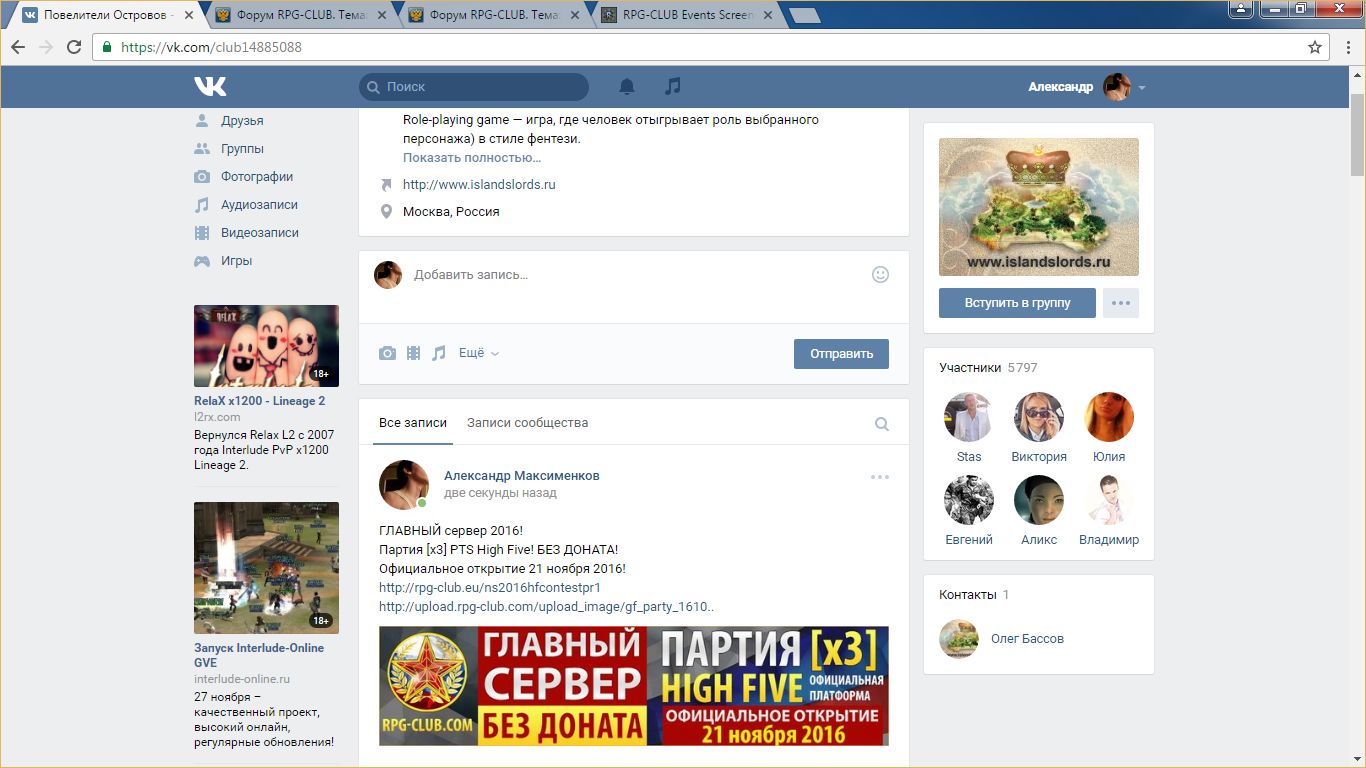
Task: Click Запуск Interlude-Online GVE ad title
Action: (259, 655)
